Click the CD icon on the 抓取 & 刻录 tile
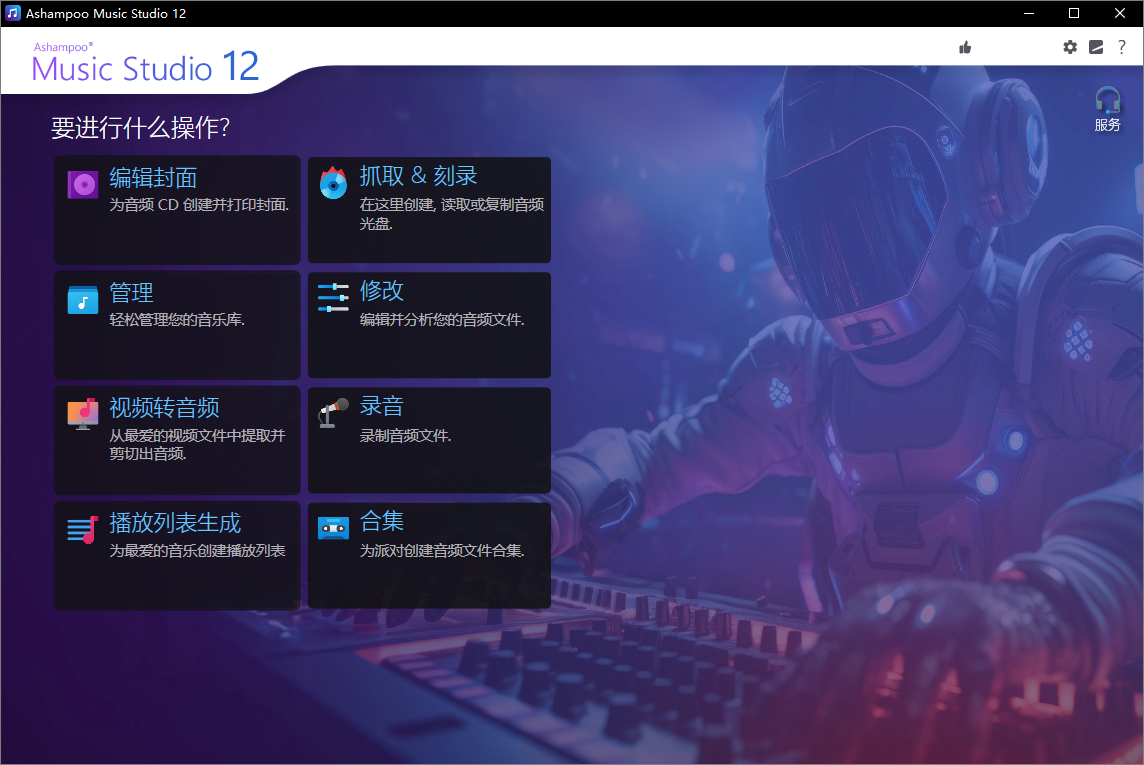The width and height of the screenshot is (1144, 765). (x=332, y=183)
